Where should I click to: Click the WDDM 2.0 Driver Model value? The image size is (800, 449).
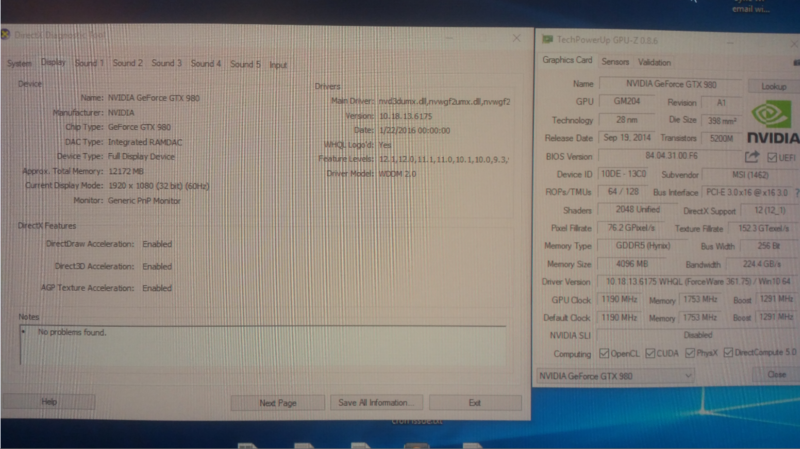pyautogui.click(x=397, y=174)
